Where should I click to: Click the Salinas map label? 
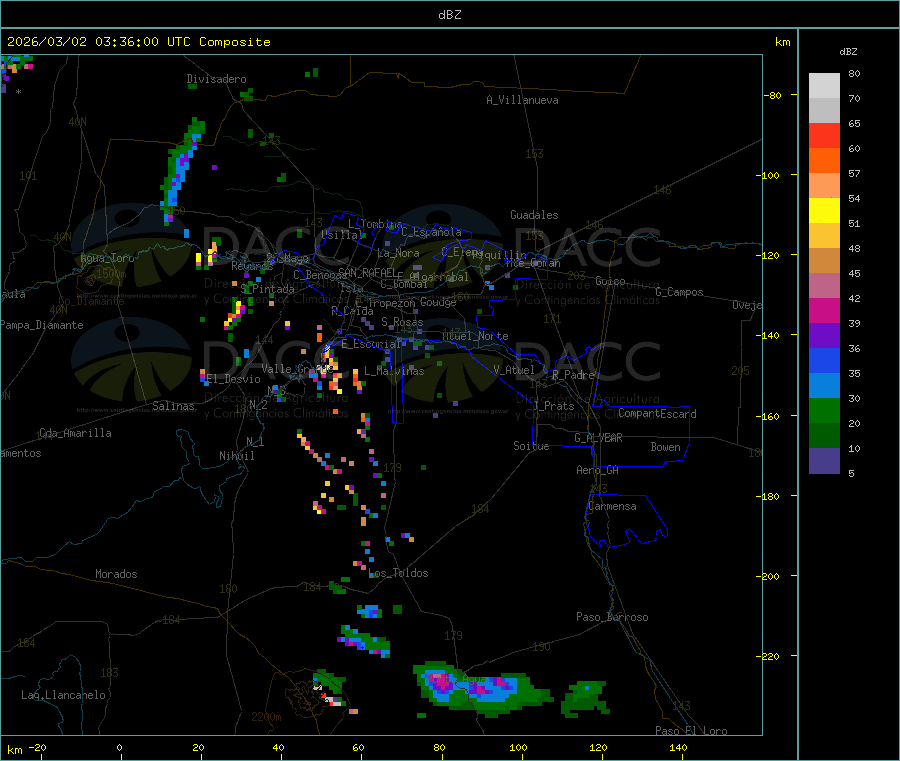173,406
